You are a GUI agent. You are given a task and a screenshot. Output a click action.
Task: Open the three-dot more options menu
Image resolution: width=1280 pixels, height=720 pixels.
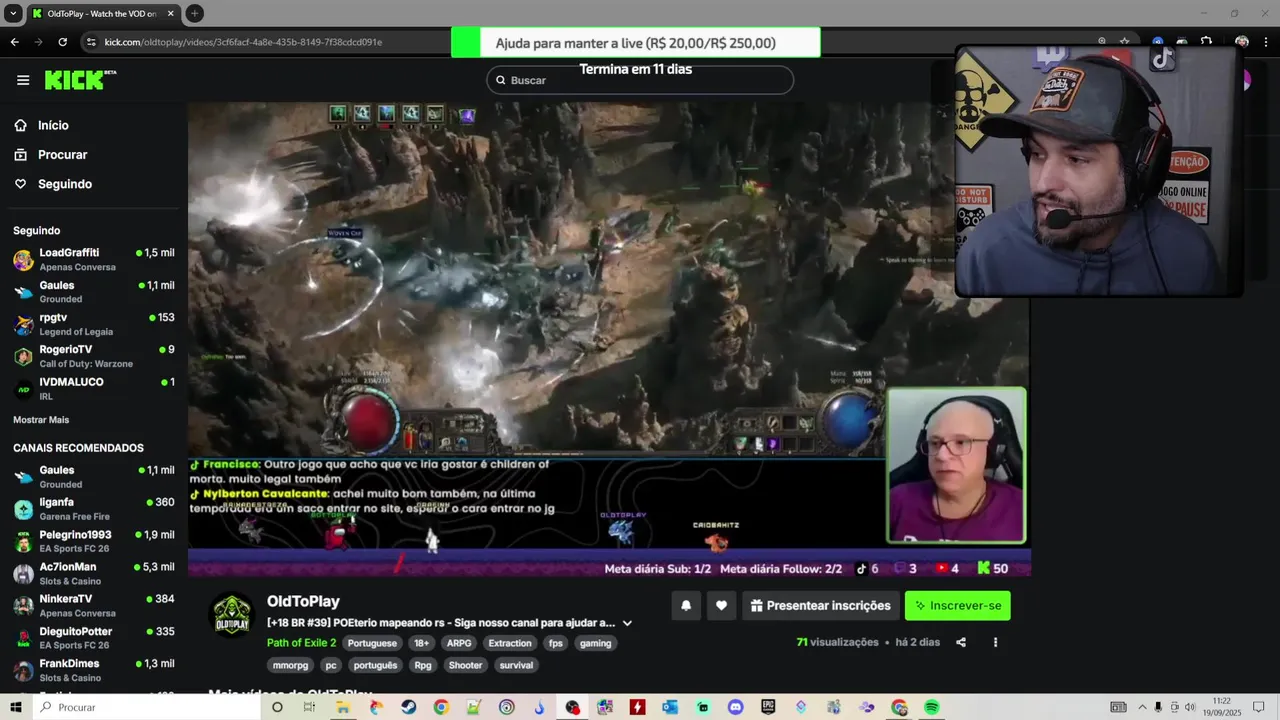995,642
